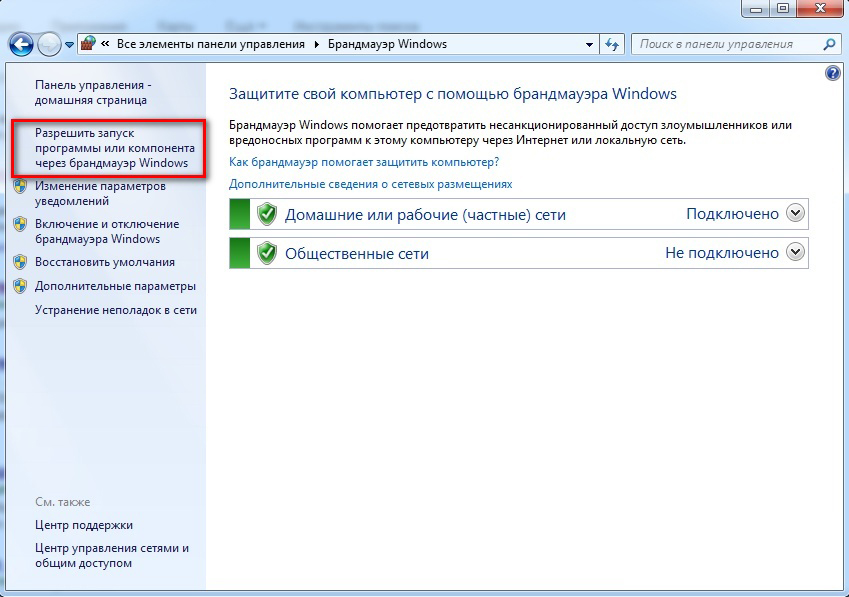Refresh the page using the refresh button
Viewport: 849px width, 597px height.
tap(612, 44)
